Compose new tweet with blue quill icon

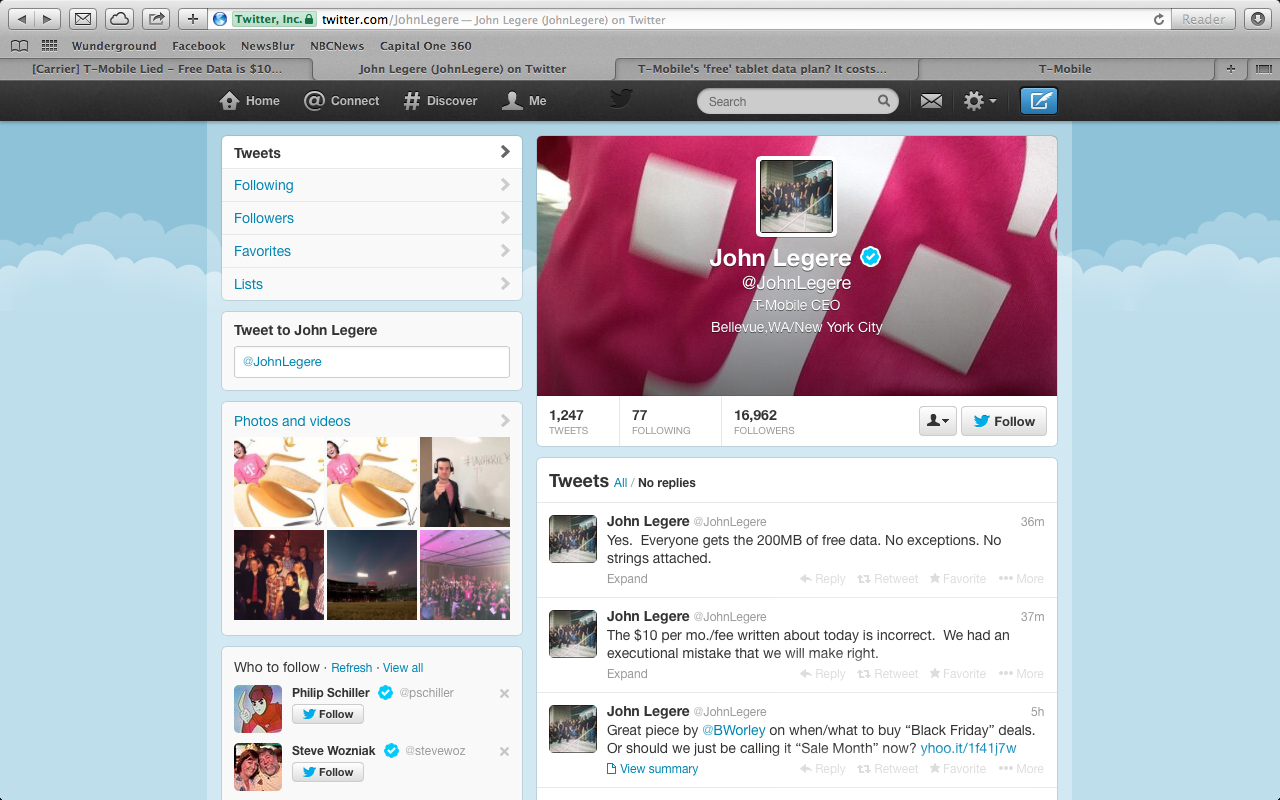pos(1039,101)
